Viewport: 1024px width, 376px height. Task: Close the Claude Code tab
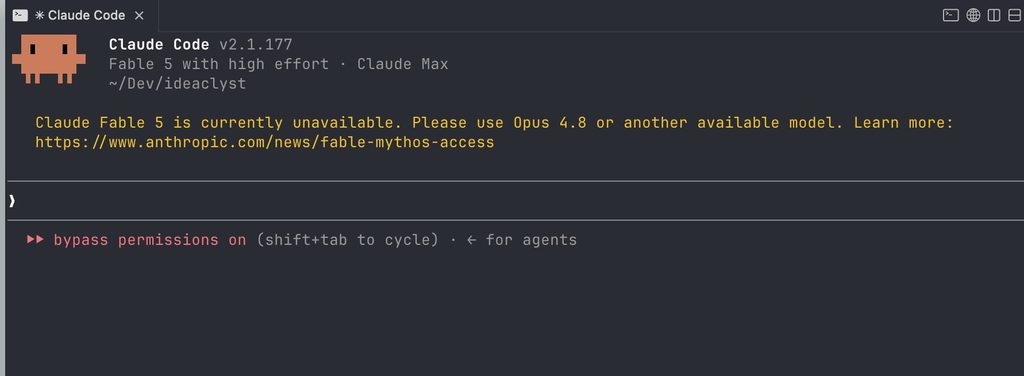tap(139, 15)
